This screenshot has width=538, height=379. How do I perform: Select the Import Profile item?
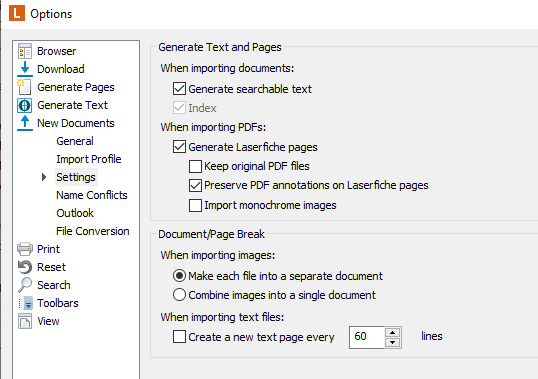pyautogui.click(x=89, y=159)
